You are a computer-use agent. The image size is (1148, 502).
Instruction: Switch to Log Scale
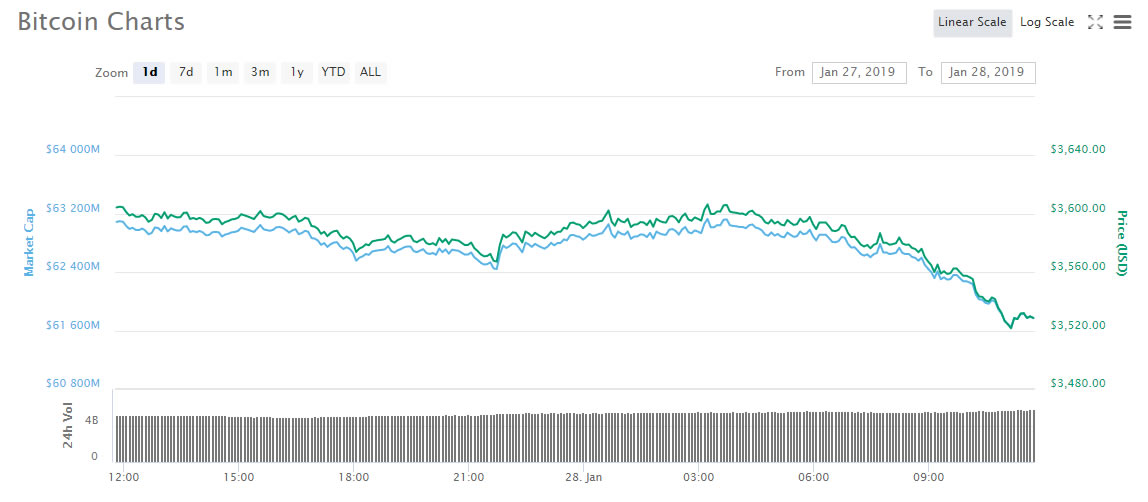[1047, 23]
